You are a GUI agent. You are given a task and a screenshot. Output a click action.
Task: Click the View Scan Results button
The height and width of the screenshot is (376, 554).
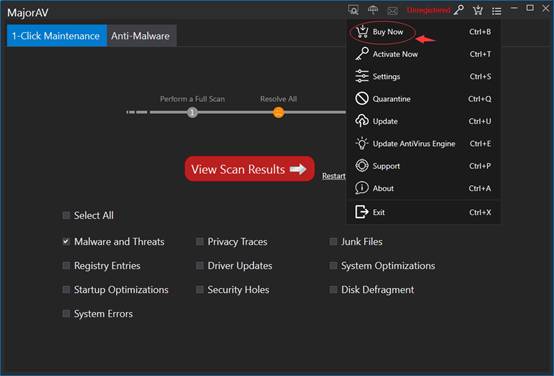tap(249, 169)
